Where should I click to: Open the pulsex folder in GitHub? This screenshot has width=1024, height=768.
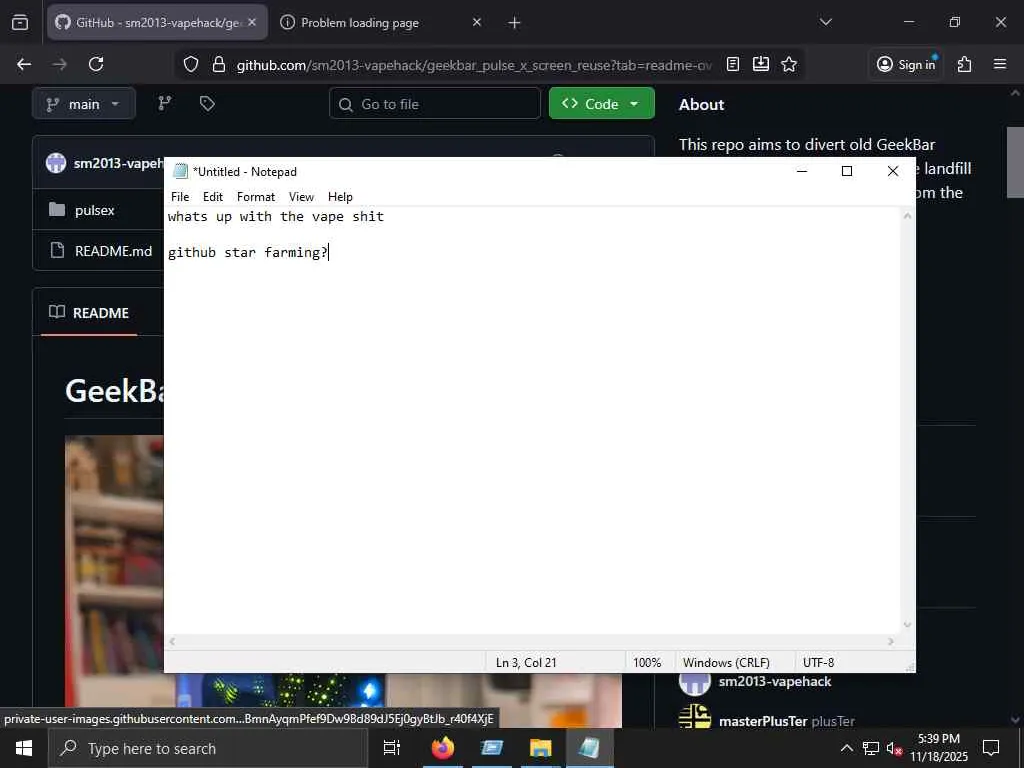95,210
